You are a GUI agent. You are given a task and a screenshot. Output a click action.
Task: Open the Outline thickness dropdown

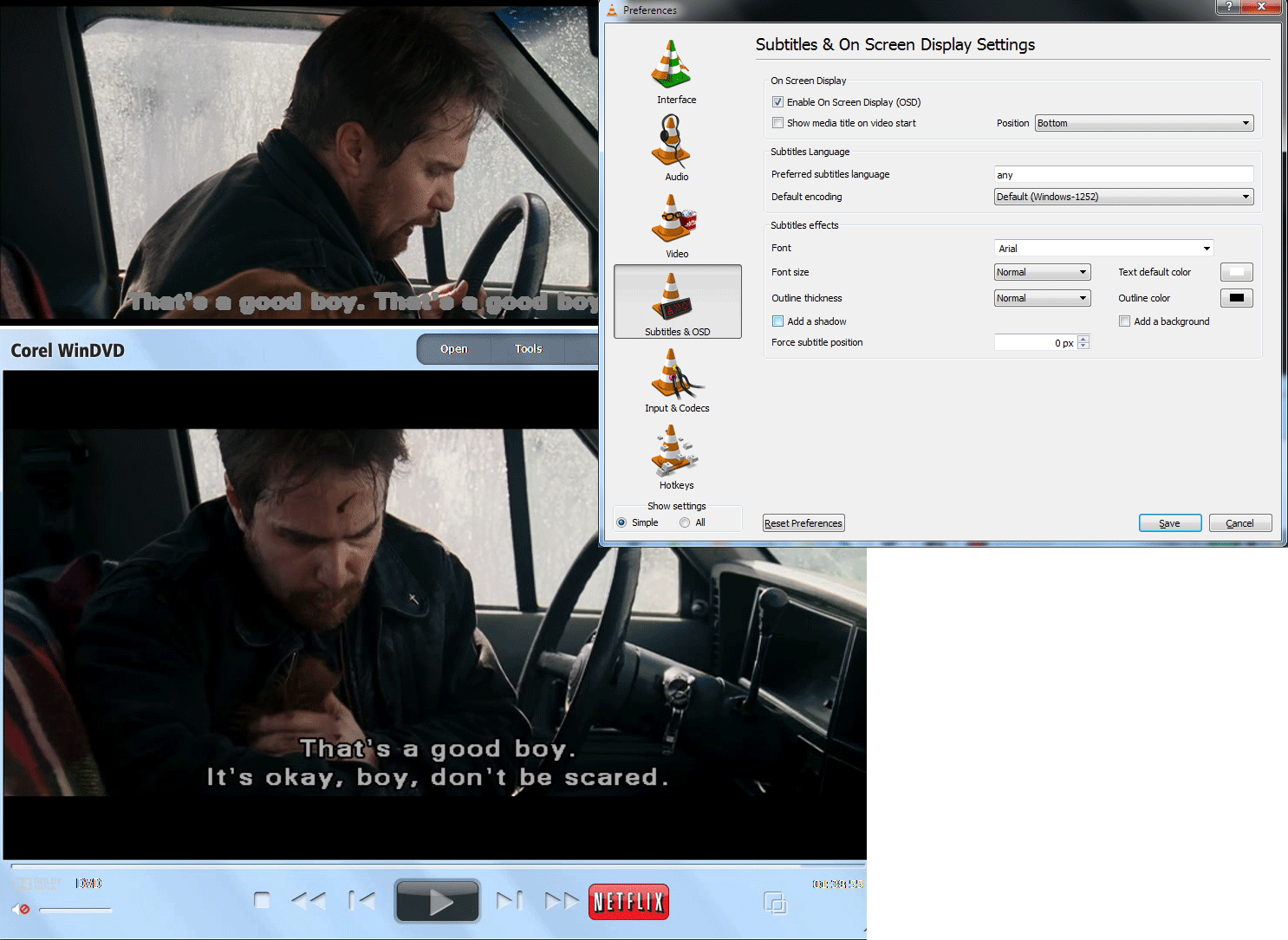point(1042,298)
